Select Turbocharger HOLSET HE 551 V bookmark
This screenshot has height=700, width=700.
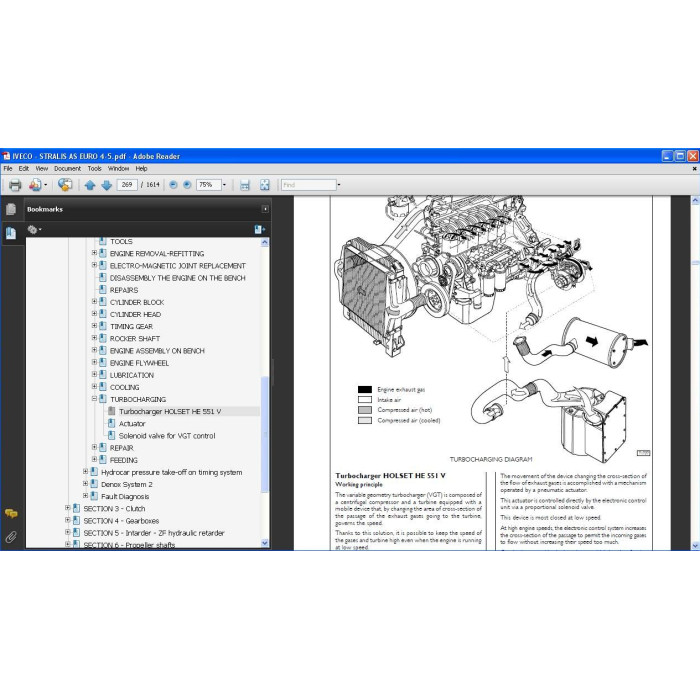170,412
